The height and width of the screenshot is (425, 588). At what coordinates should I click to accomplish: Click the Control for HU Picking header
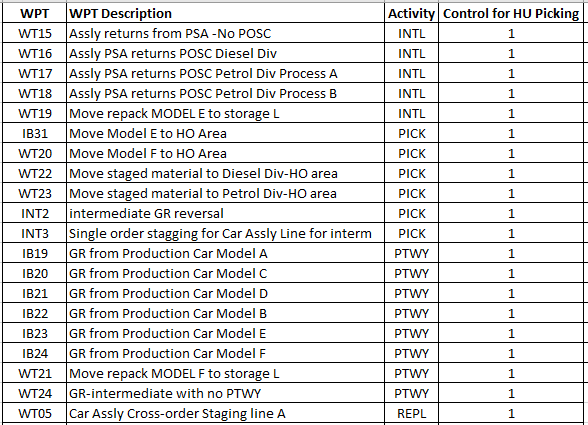tap(511, 14)
